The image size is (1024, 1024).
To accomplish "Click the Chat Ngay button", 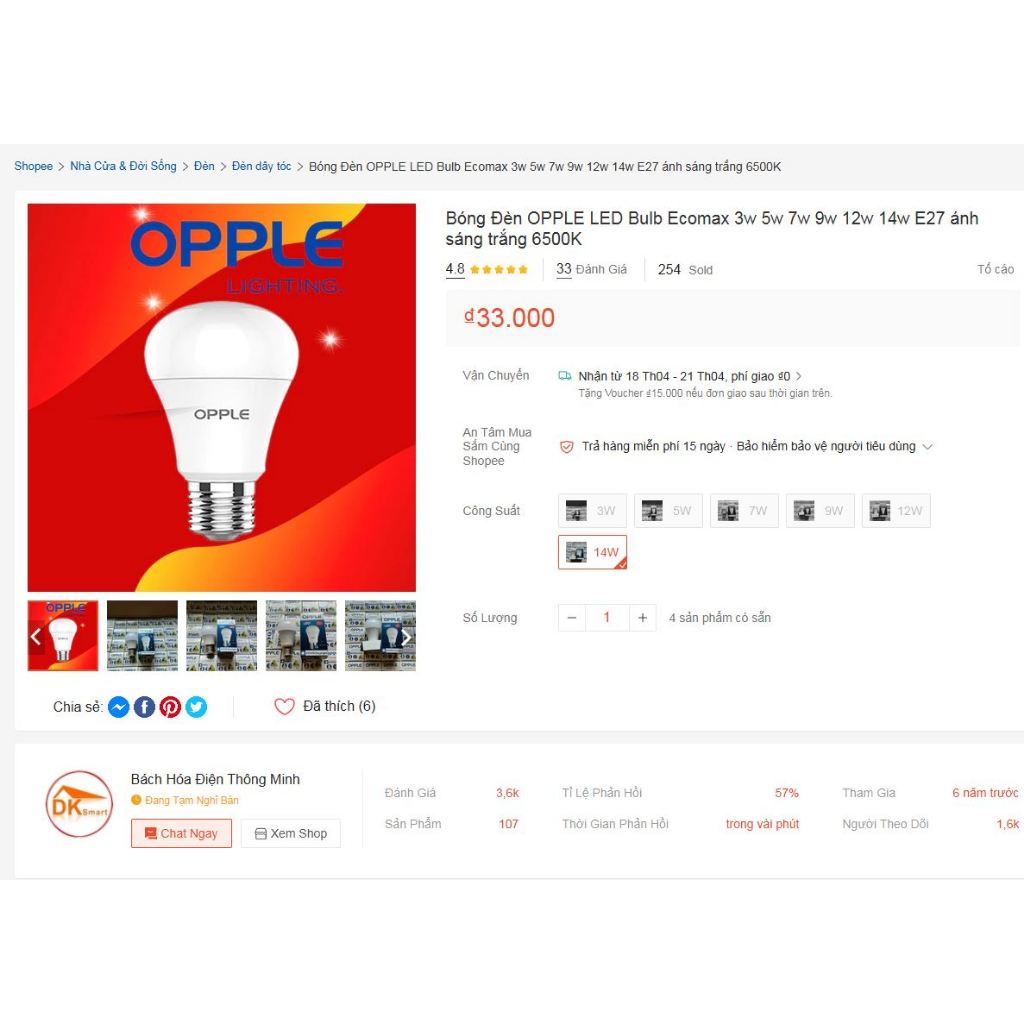I will coord(182,833).
